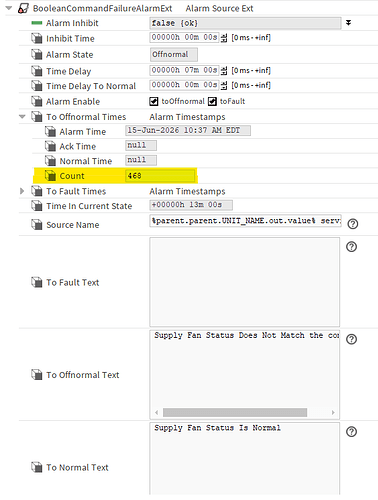This screenshot has height=500, width=378.
Task: Expand the To Fault Times section
Action: pyautogui.click(x=22, y=191)
